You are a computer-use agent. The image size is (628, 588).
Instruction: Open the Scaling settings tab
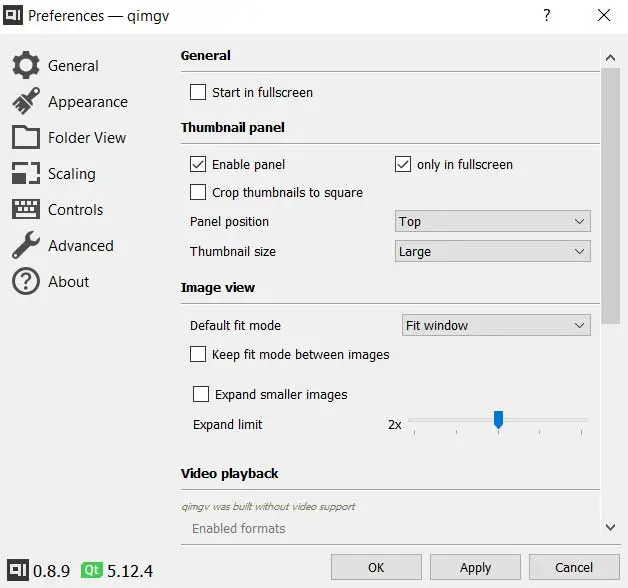click(x=71, y=174)
